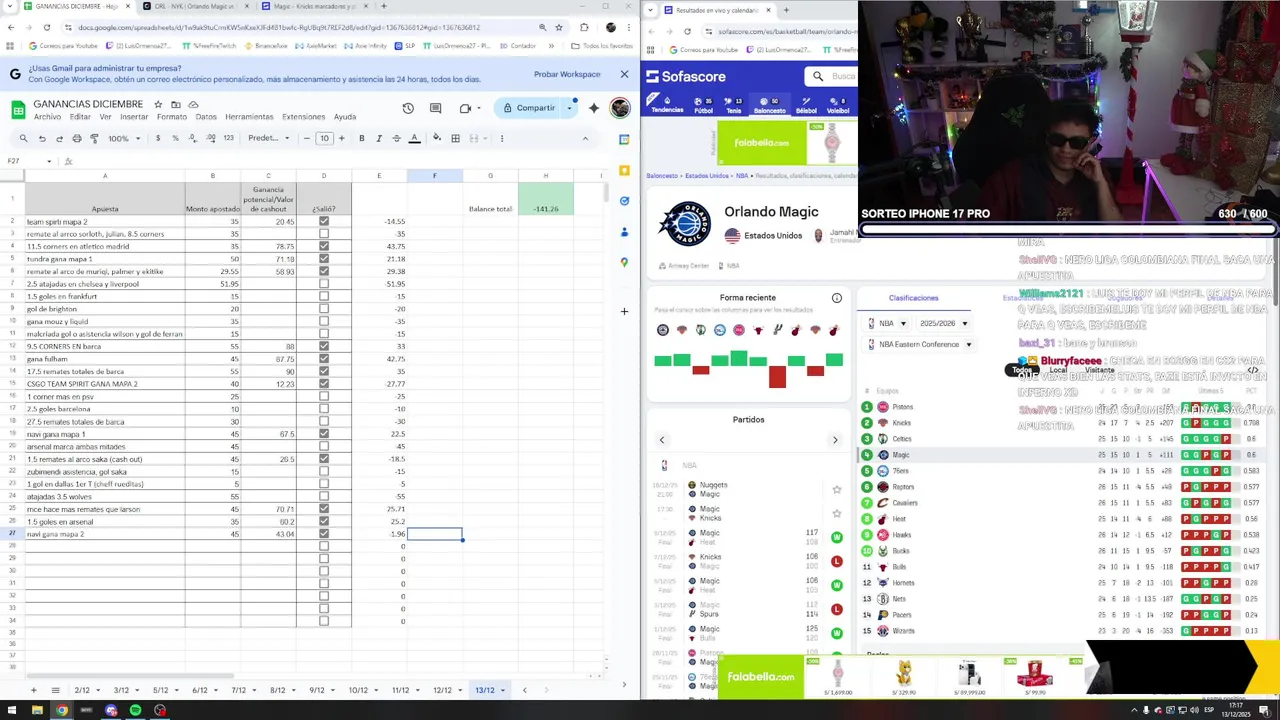The width and height of the screenshot is (1280, 720).
Task: Toggle checkbox in 11.5 corners en atletico madrid row
Action: (x=323, y=246)
